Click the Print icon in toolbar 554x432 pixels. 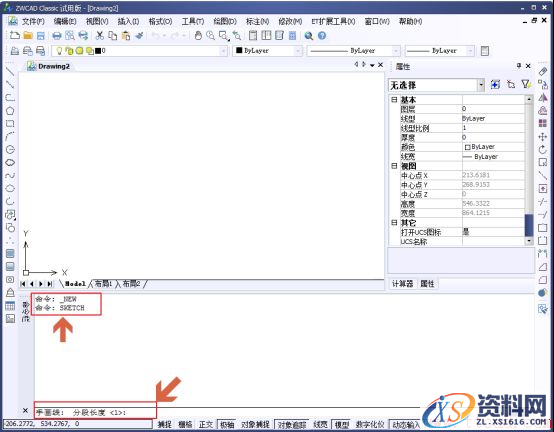click(57, 36)
